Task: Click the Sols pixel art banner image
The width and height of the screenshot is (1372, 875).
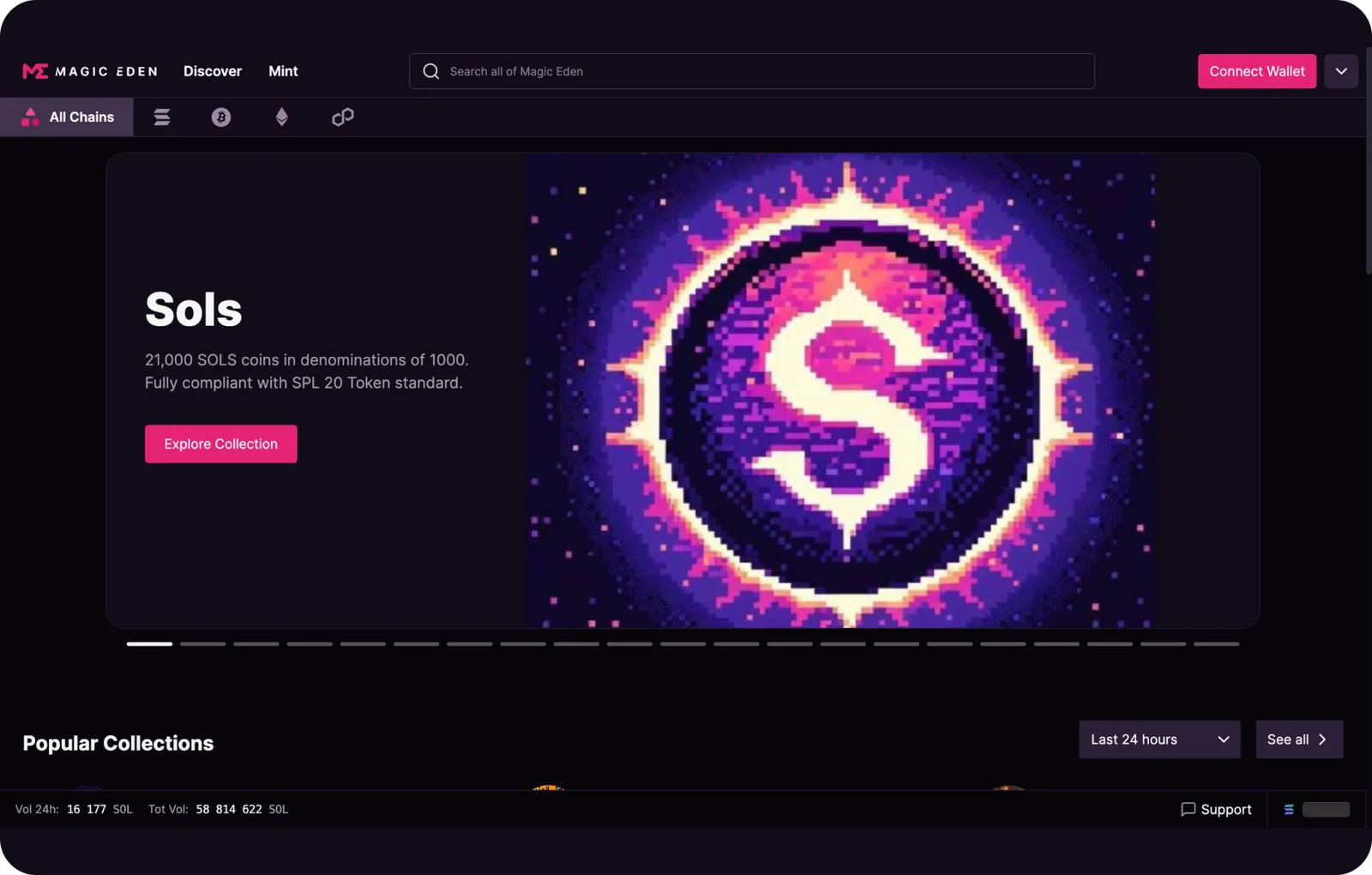Action: click(x=840, y=390)
